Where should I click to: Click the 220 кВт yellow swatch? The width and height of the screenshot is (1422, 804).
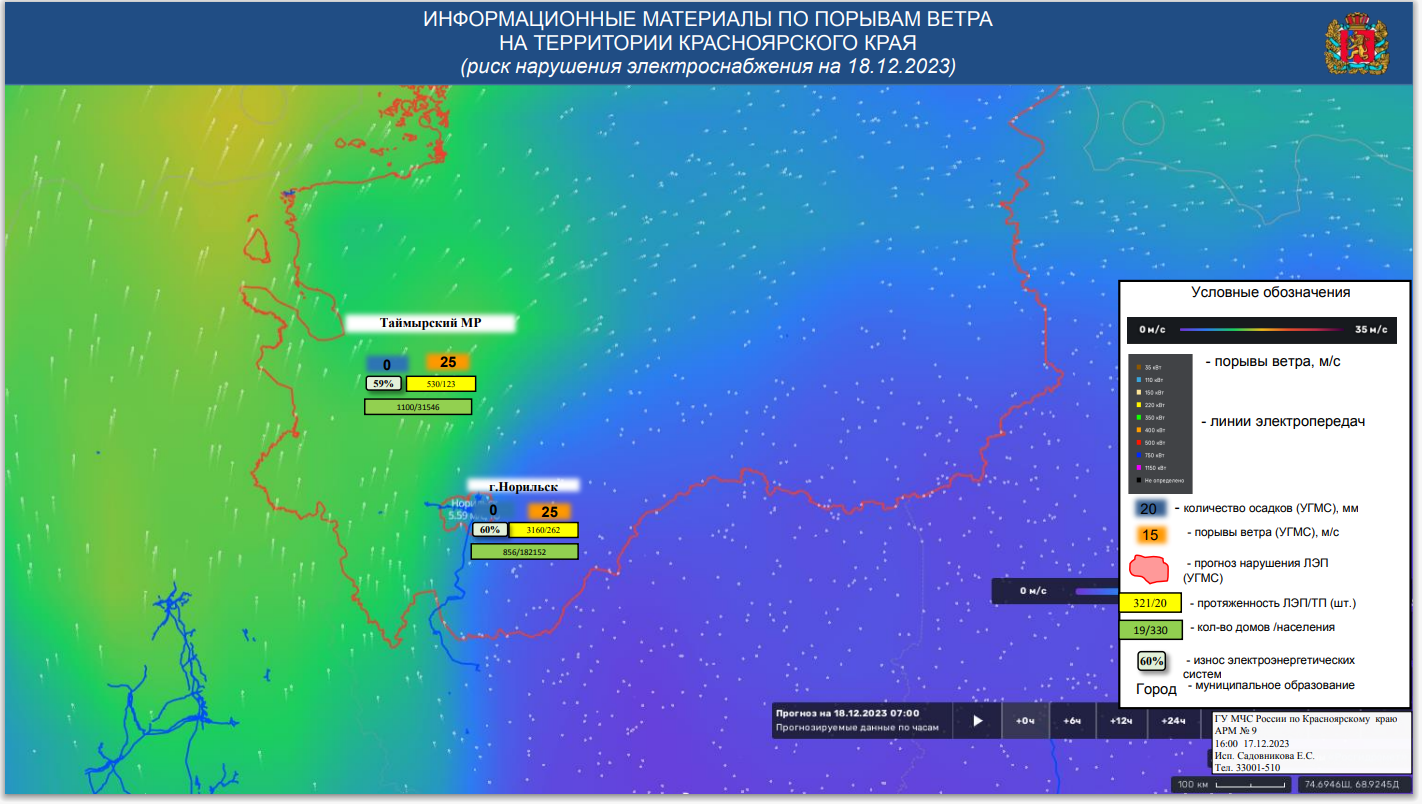1139,405
